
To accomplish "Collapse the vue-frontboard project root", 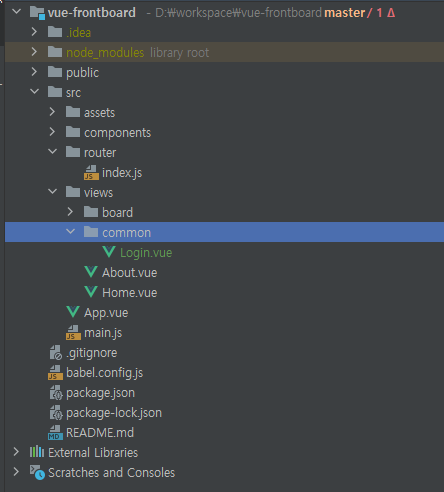I will pyautogui.click(x=16, y=12).
